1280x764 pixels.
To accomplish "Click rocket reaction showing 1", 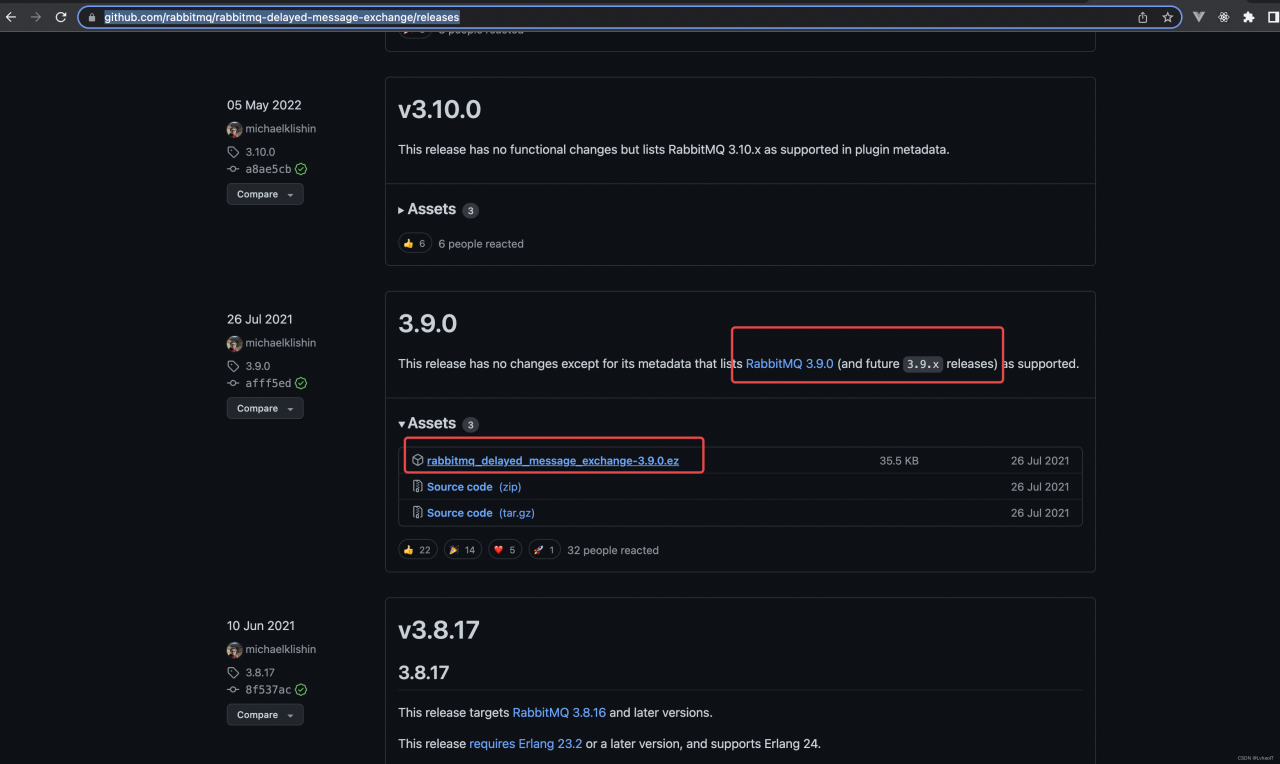I will (x=544, y=550).
